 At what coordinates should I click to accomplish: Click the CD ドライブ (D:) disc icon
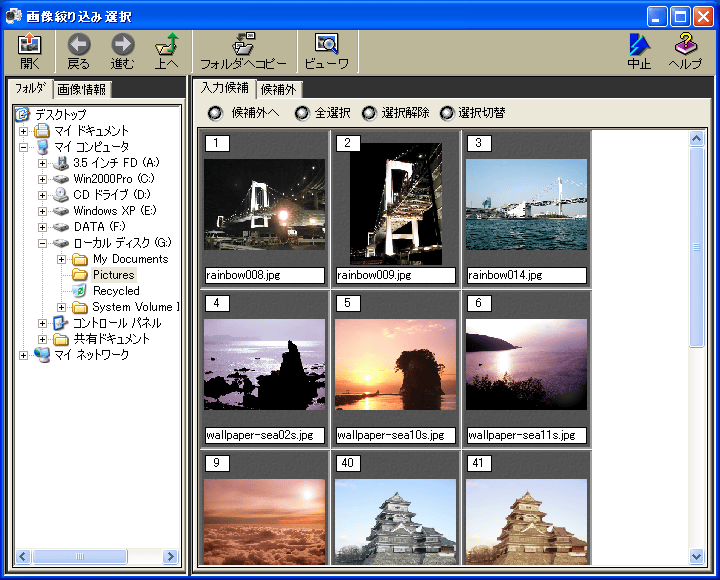pyautogui.click(x=61, y=195)
